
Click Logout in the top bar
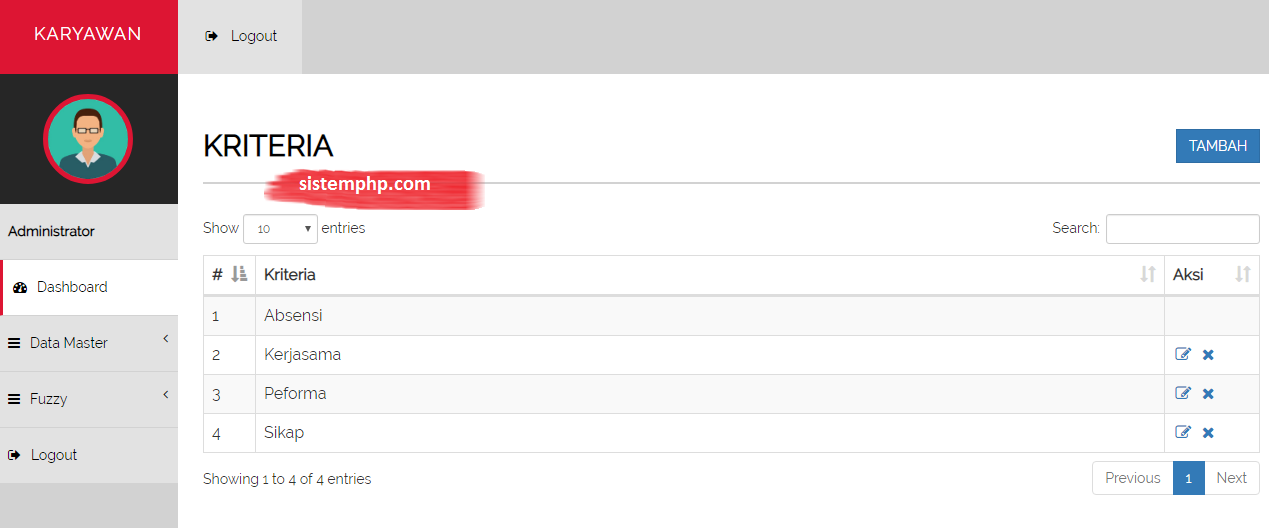point(241,36)
